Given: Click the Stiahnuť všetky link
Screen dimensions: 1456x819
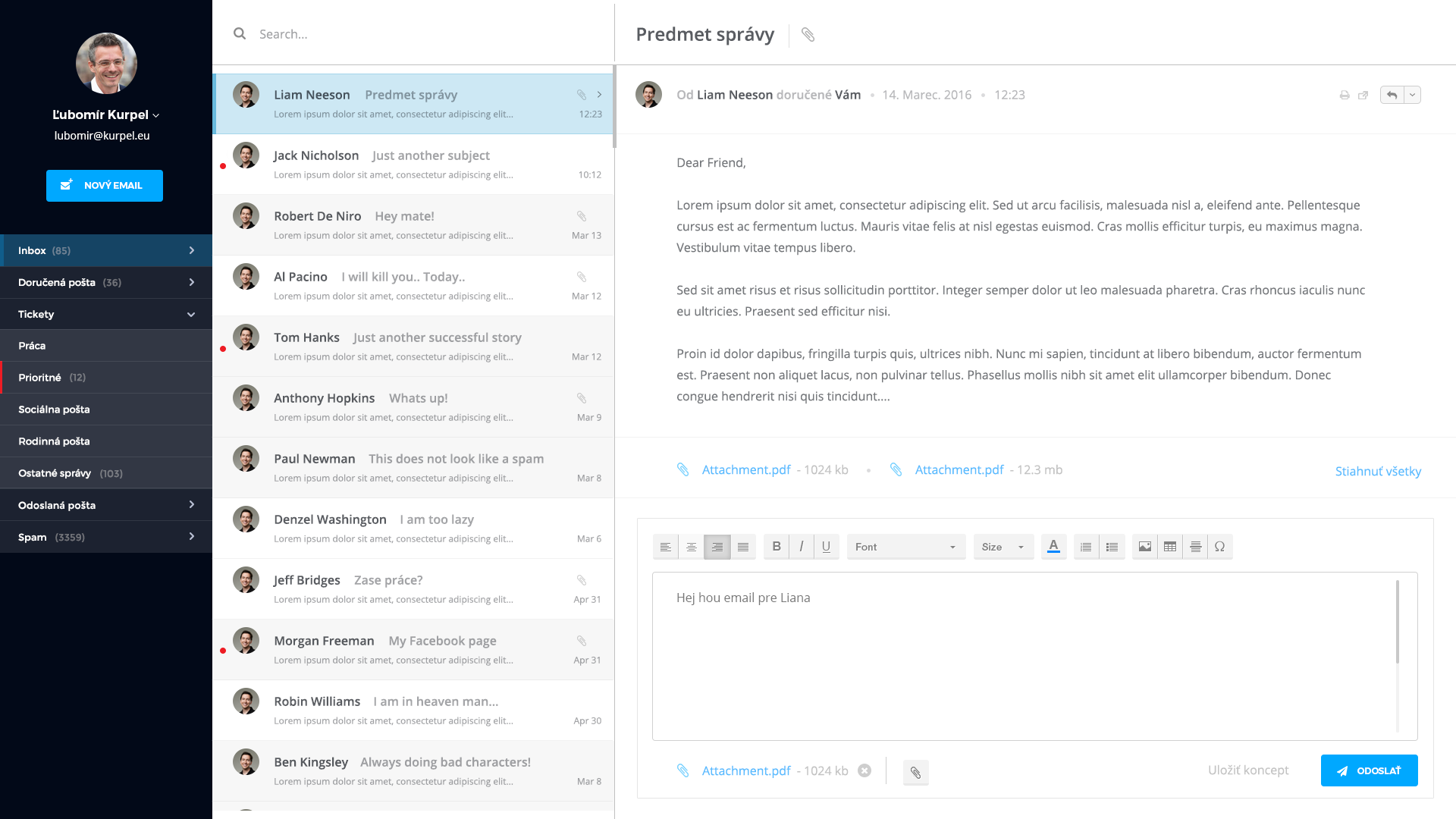Looking at the screenshot, I should pos(1377,472).
